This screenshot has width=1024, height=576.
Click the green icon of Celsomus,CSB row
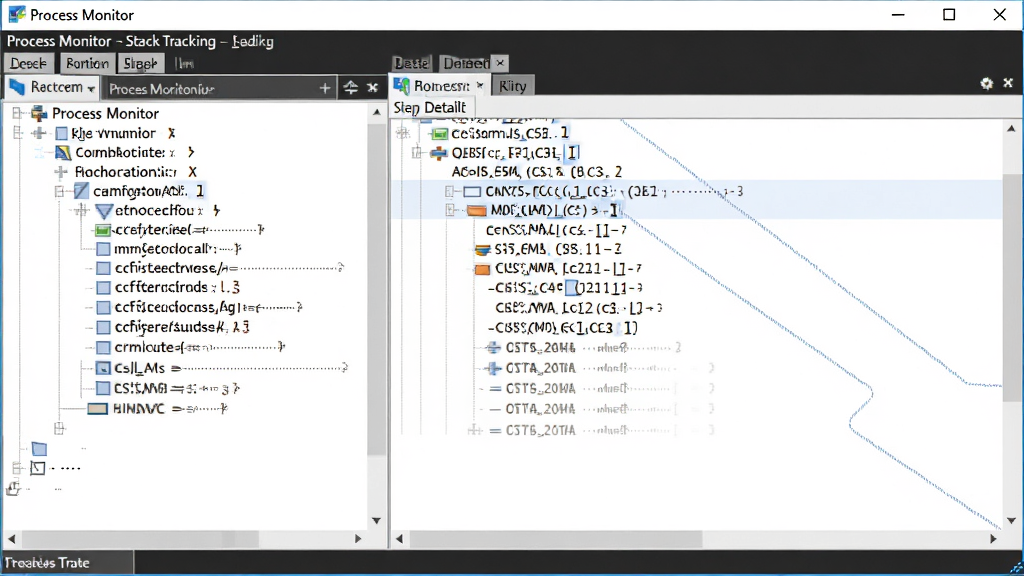(x=440, y=134)
